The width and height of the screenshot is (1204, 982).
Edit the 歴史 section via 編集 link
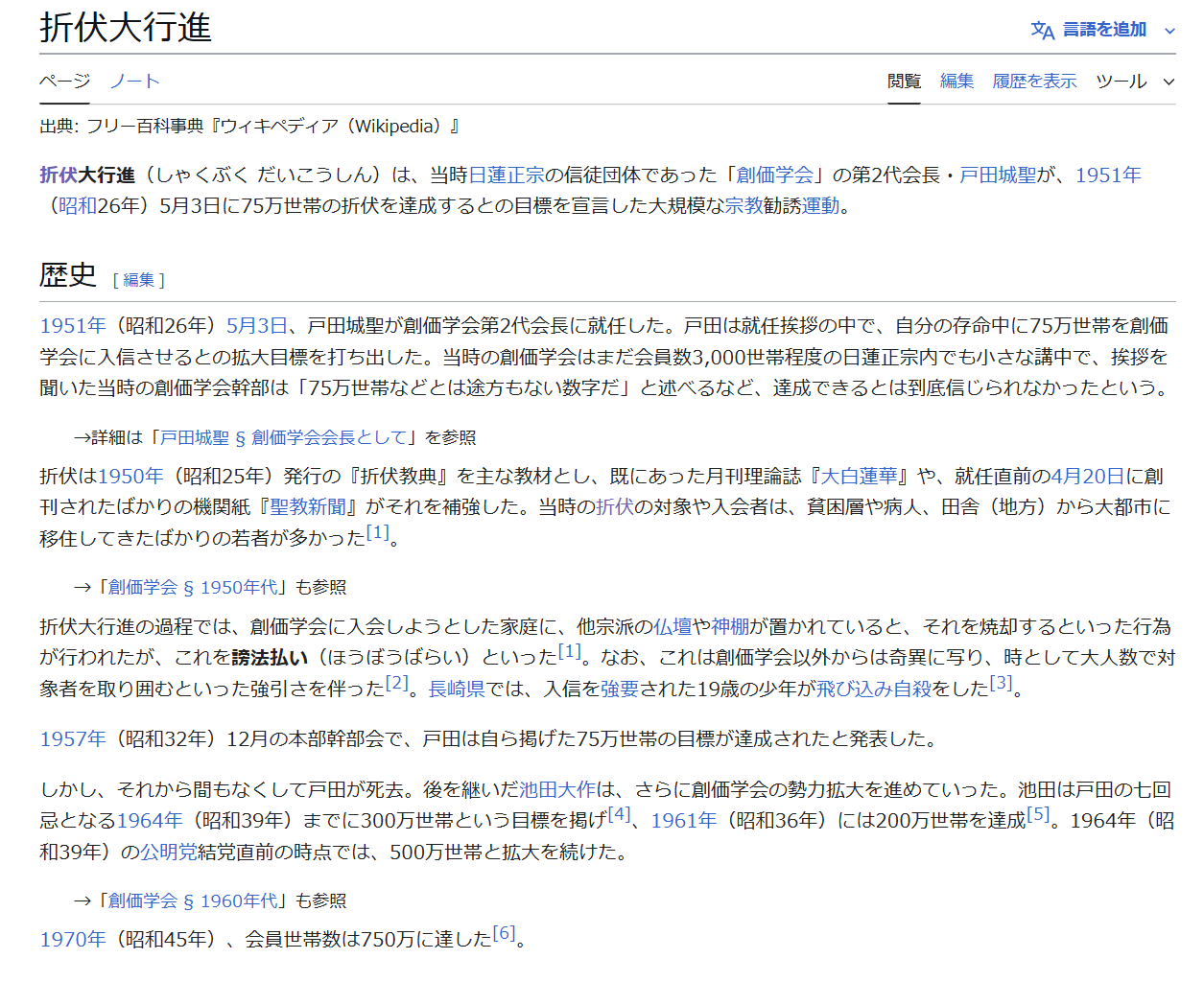[139, 280]
